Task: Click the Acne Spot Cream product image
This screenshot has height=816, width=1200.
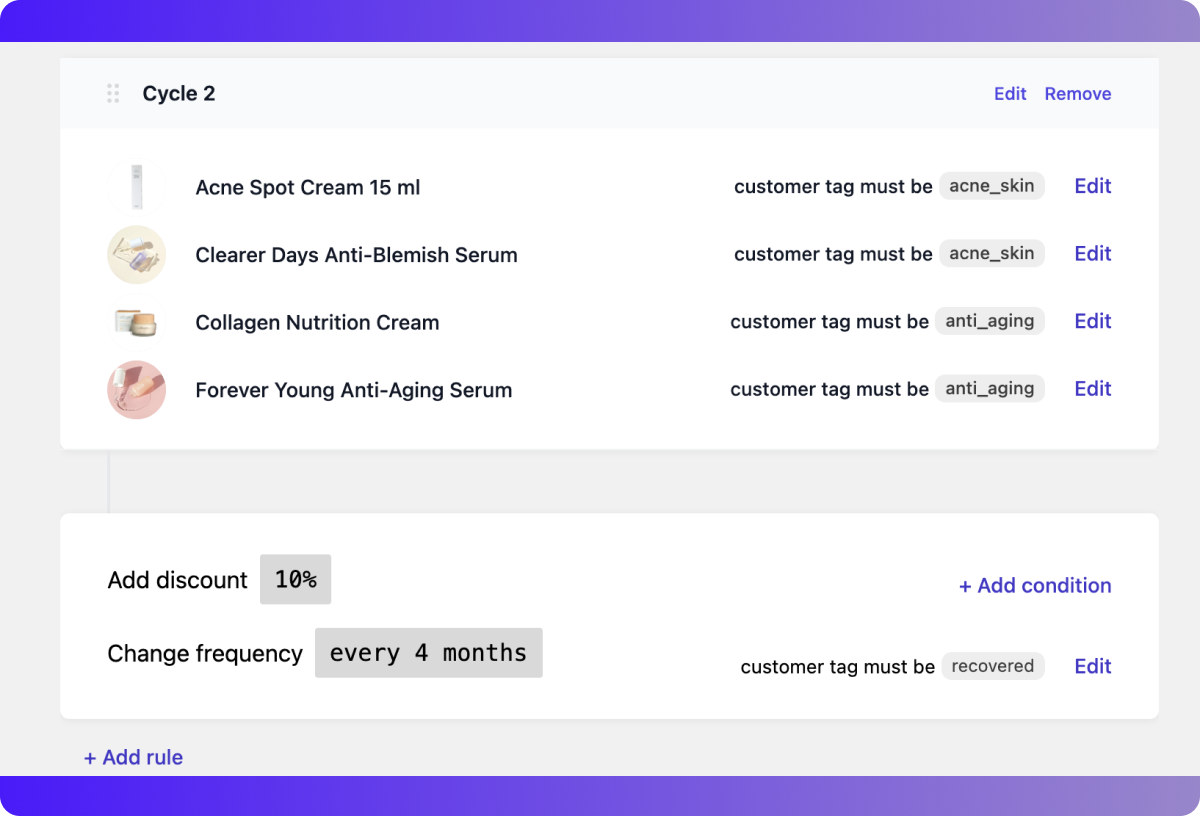Action: coord(137,186)
